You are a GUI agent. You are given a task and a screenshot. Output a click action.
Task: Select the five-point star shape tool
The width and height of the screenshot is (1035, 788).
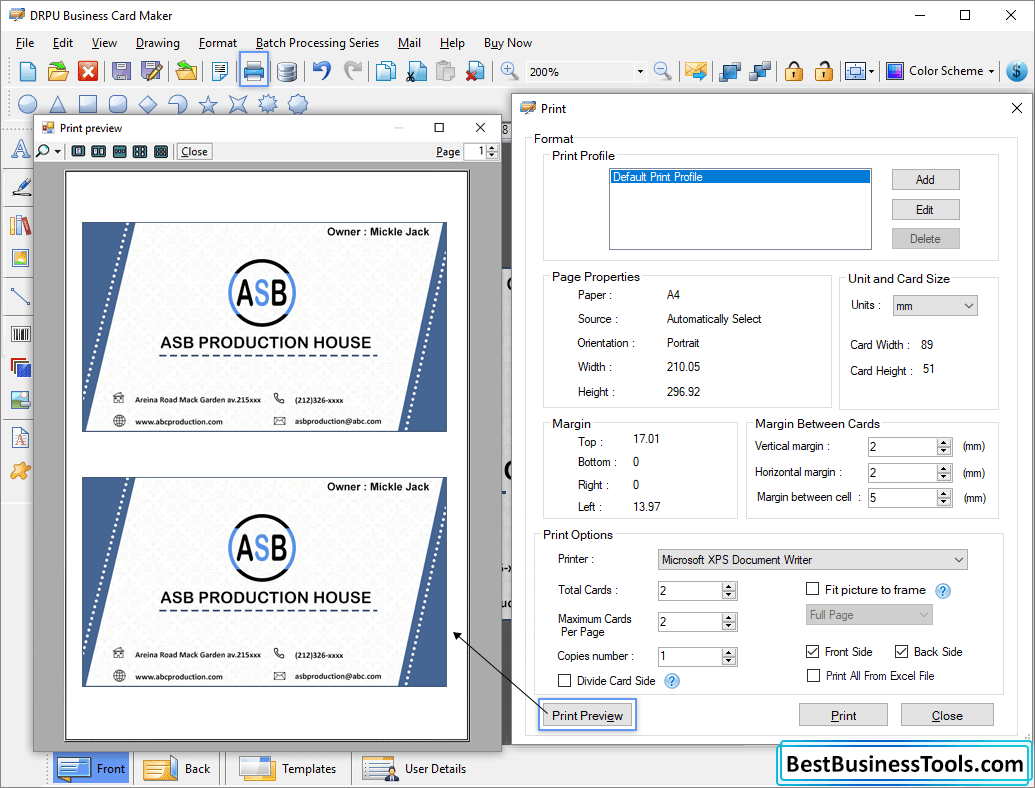point(208,104)
